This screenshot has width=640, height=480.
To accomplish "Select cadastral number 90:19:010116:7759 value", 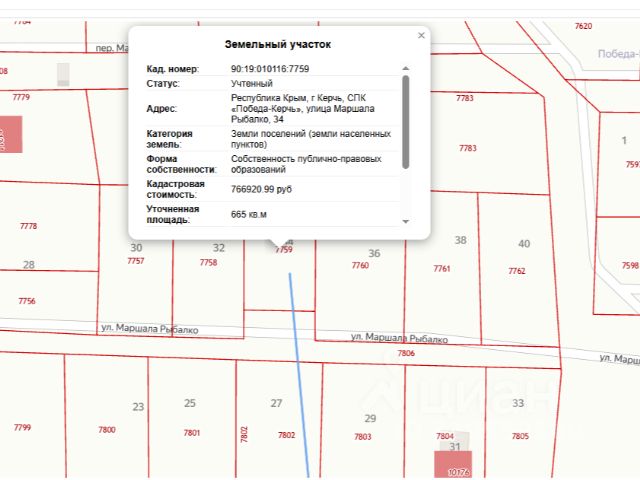I will [270, 69].
